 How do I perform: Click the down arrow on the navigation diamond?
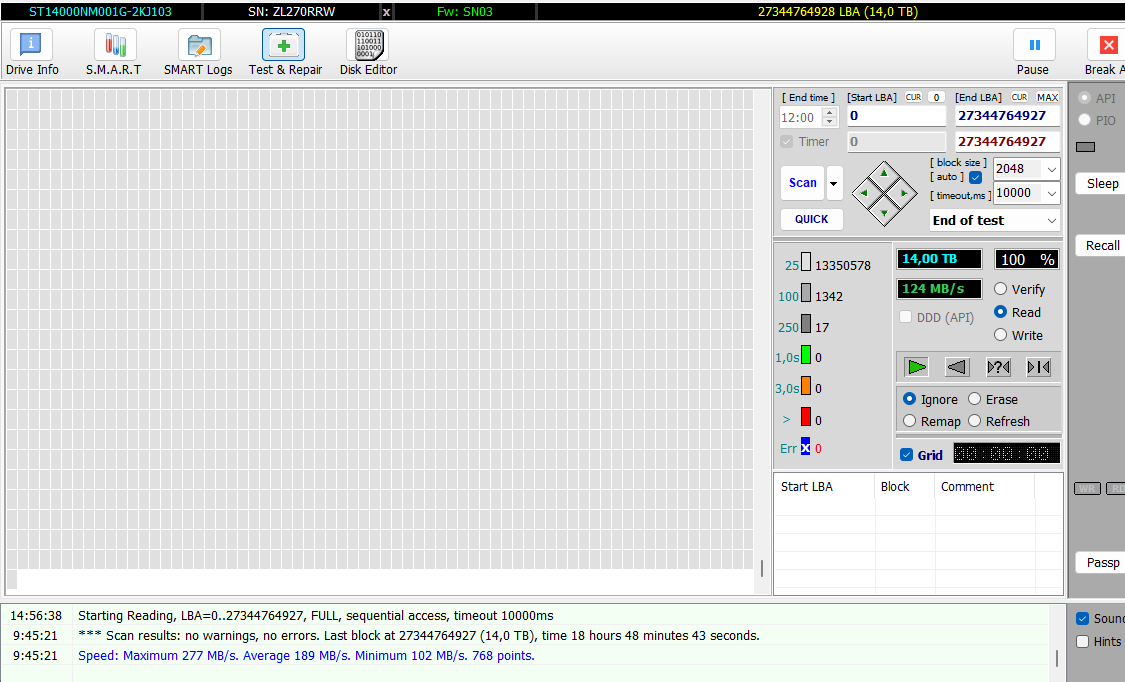[884, 213]
